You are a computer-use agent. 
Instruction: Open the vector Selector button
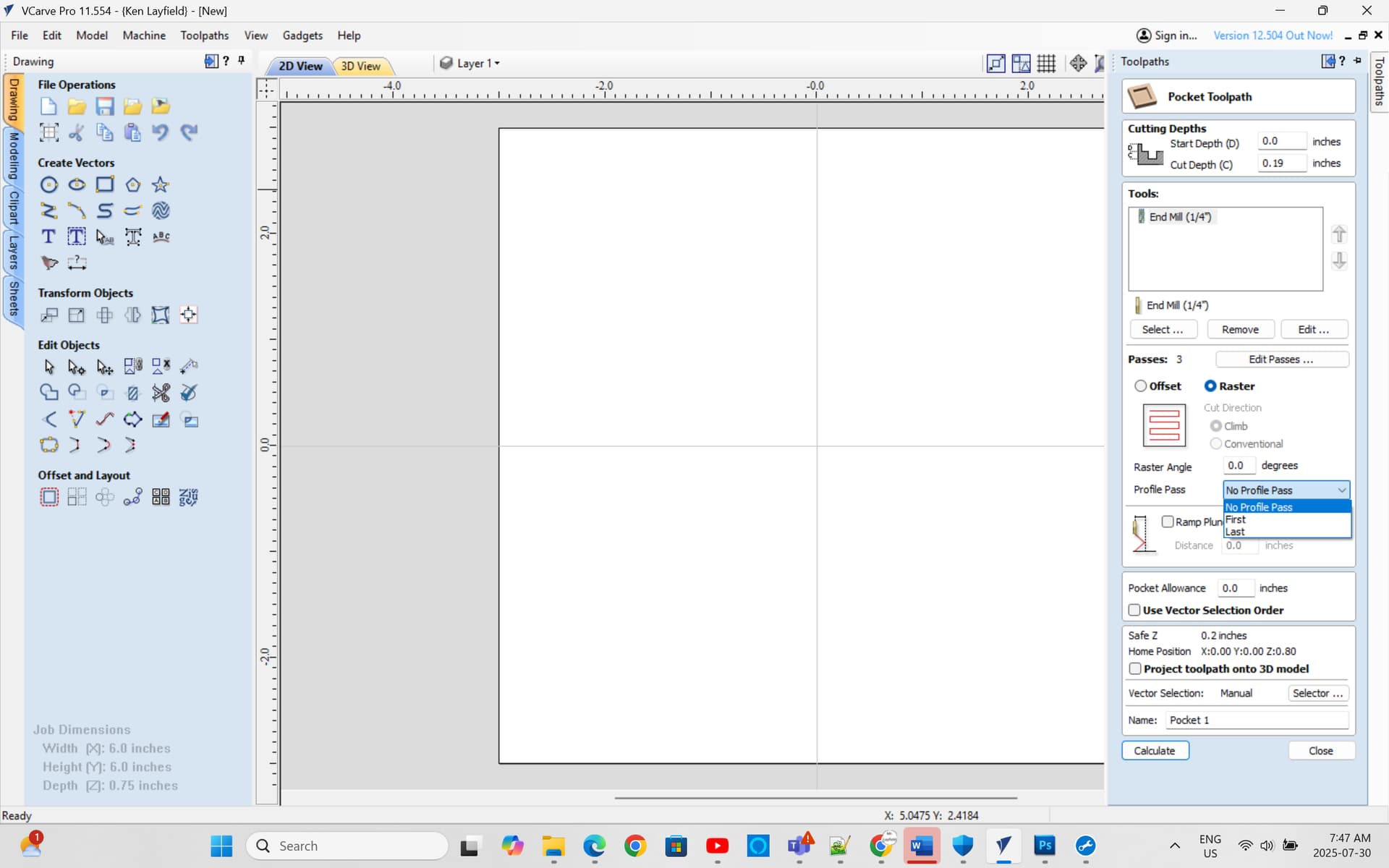click(x=1317, y=693)
